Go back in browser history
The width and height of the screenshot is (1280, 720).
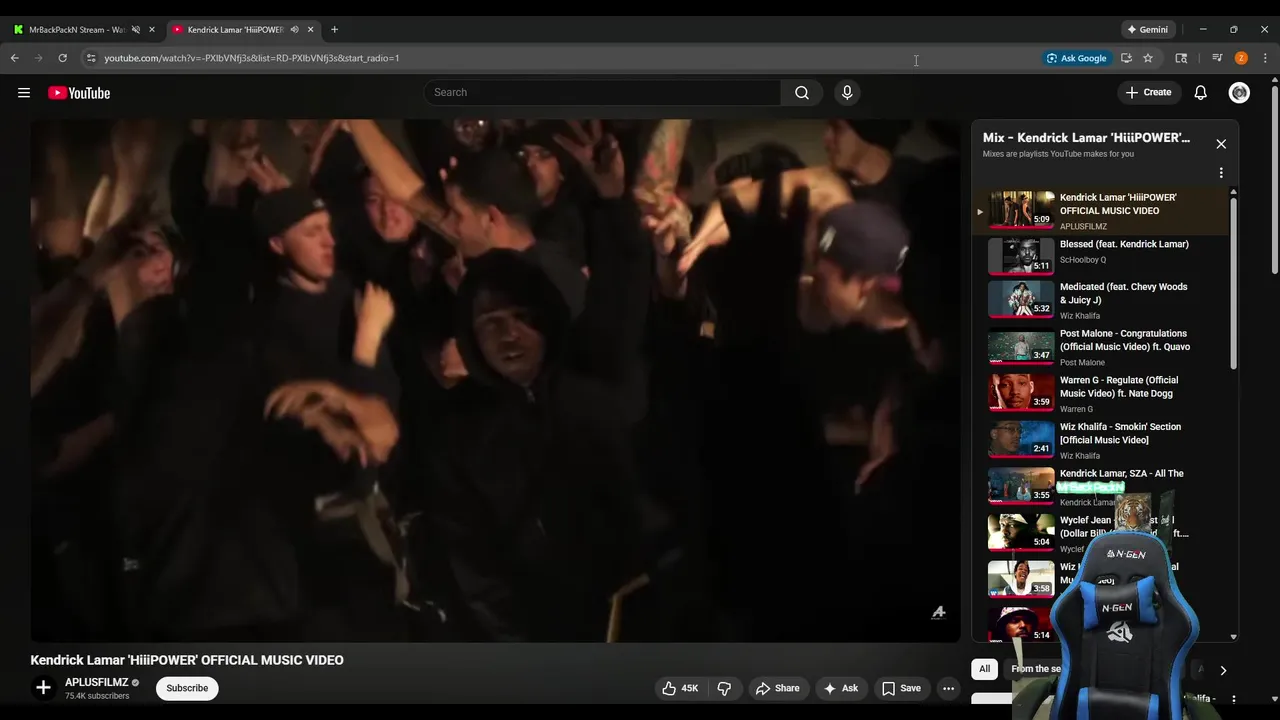pos(15,58)
